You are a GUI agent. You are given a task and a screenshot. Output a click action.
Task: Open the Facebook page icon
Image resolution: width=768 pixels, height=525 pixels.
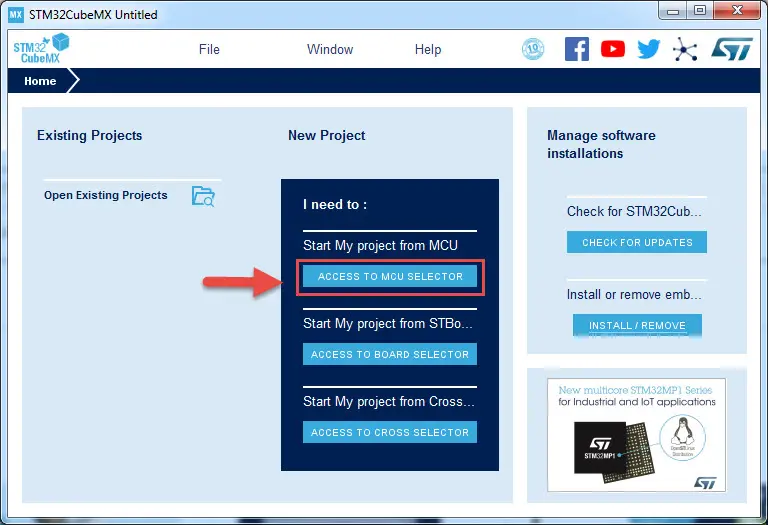(577, 49)
